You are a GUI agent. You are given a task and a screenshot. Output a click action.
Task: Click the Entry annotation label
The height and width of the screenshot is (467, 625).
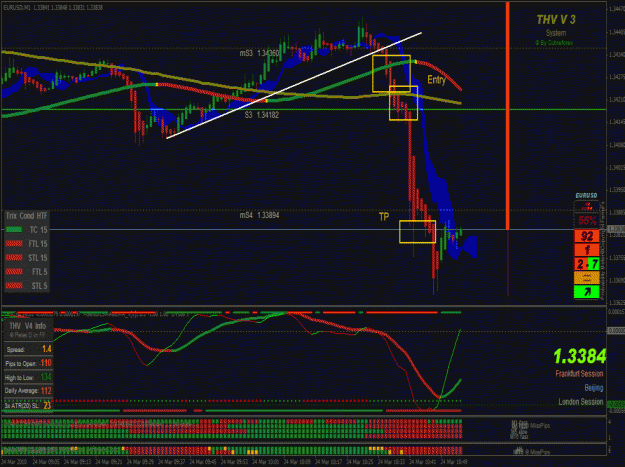tap(436, 80)
